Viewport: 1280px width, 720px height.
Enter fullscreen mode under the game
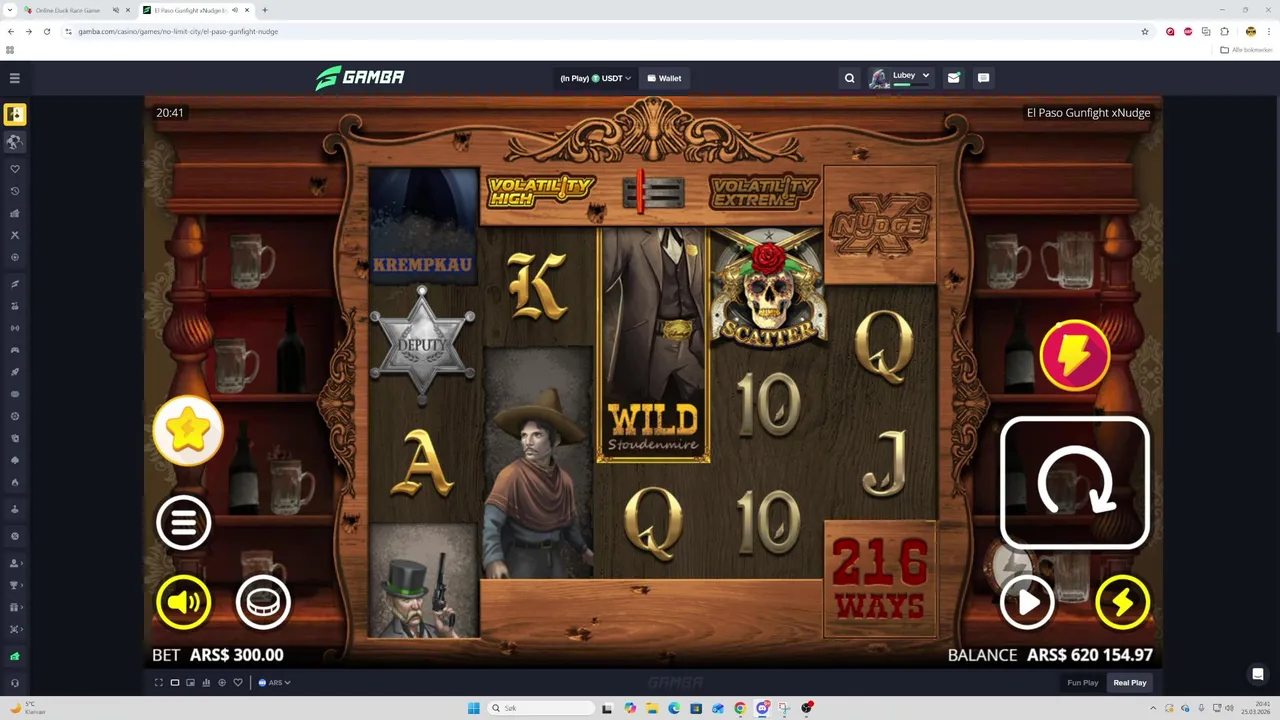(158, 683)
